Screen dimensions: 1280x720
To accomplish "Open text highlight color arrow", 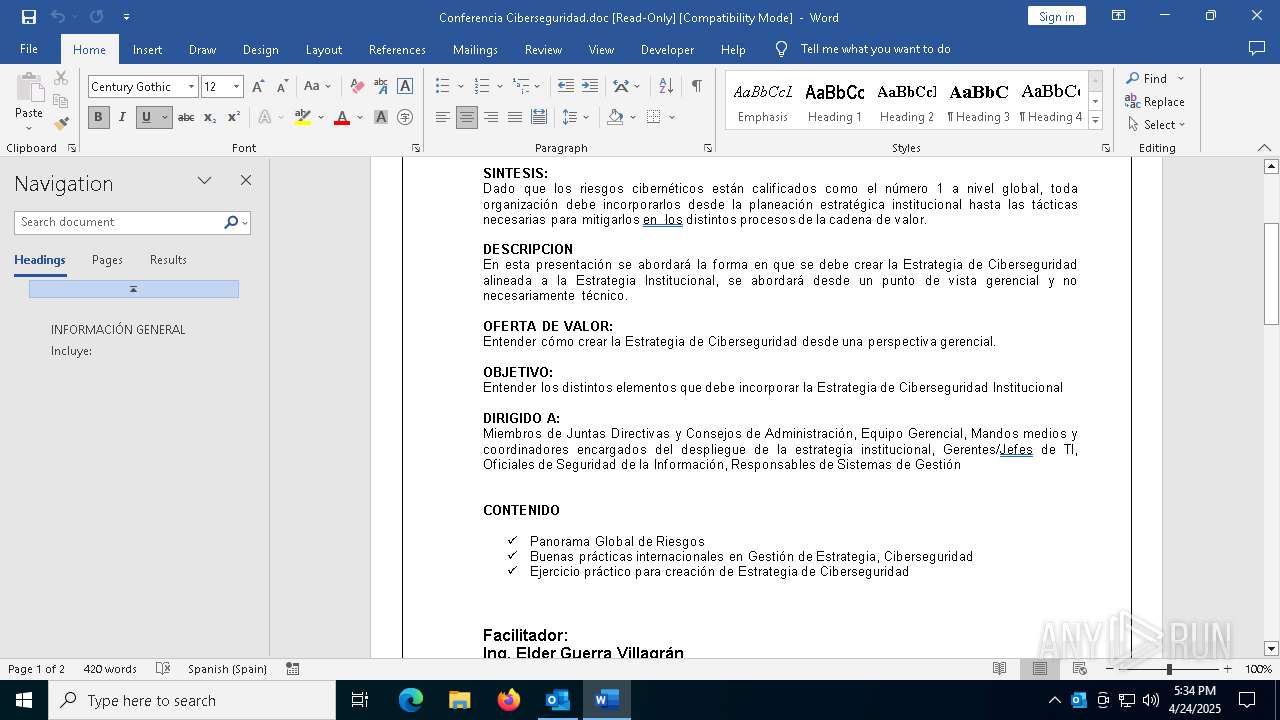I will pyautogui.click(x=321, y=118).
